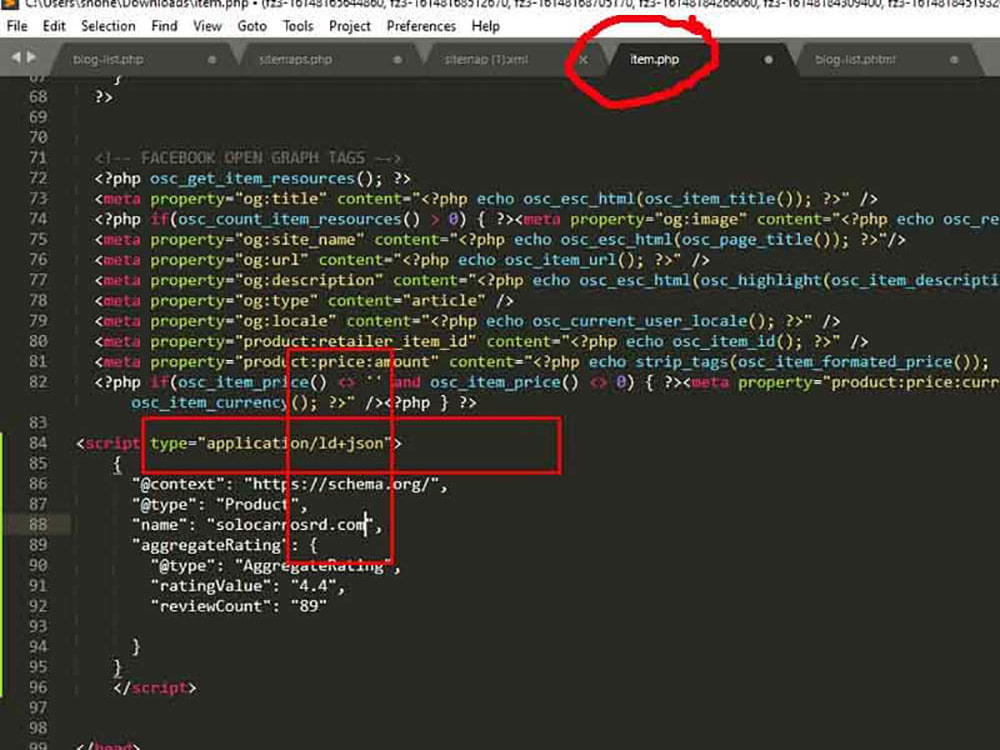Click the "og:title" property value

(x=281, y=199)
